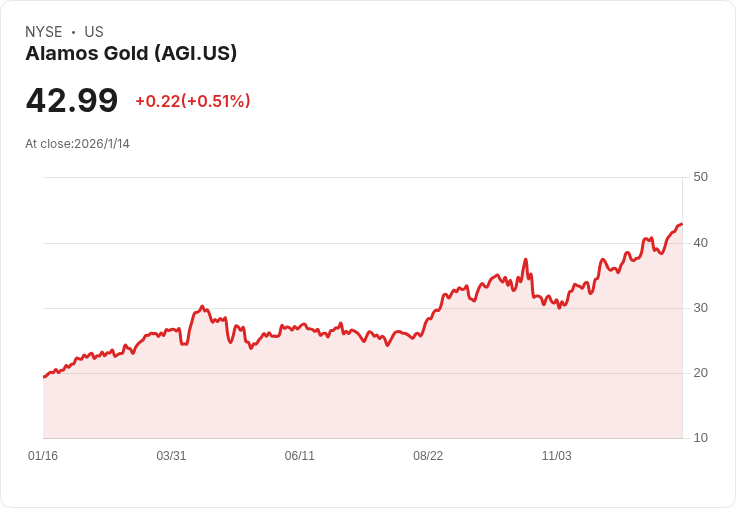736x508 pixels.
Task: Click the latest point at the chart line's right end
Action: 681,224
